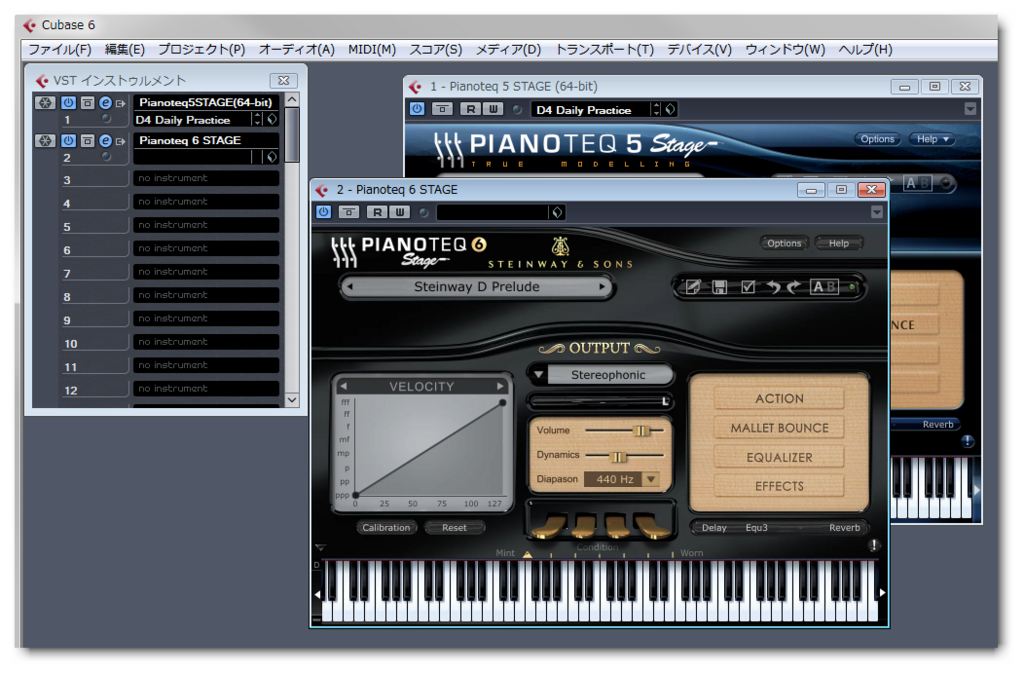
Task: Click Options button in Pianoteq 6 Stage
Action: pyautogui.click(x=784, y=243)
